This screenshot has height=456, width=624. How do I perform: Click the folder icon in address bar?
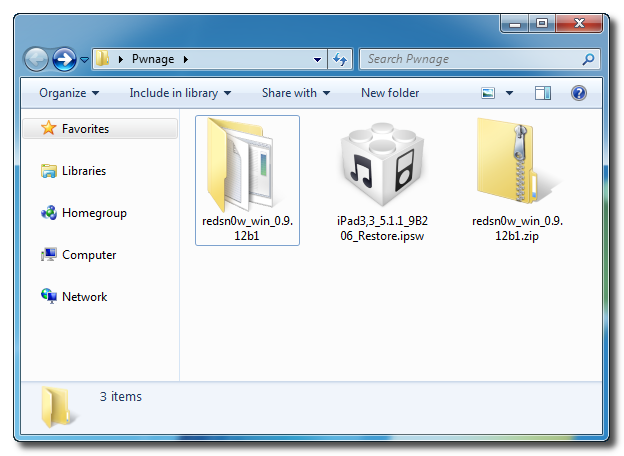pos(102,59)
